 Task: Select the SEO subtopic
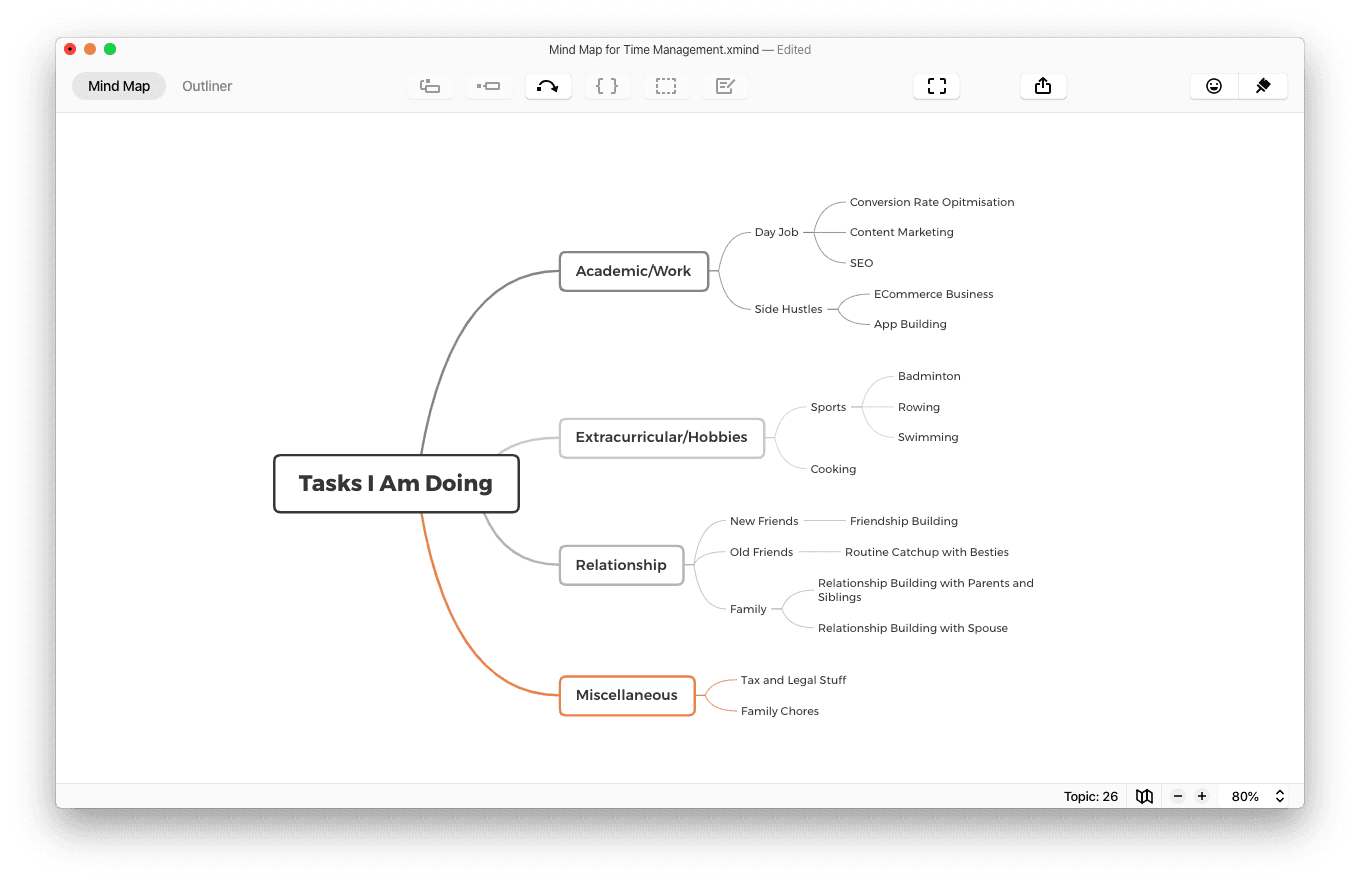click(x=861, y=263)
